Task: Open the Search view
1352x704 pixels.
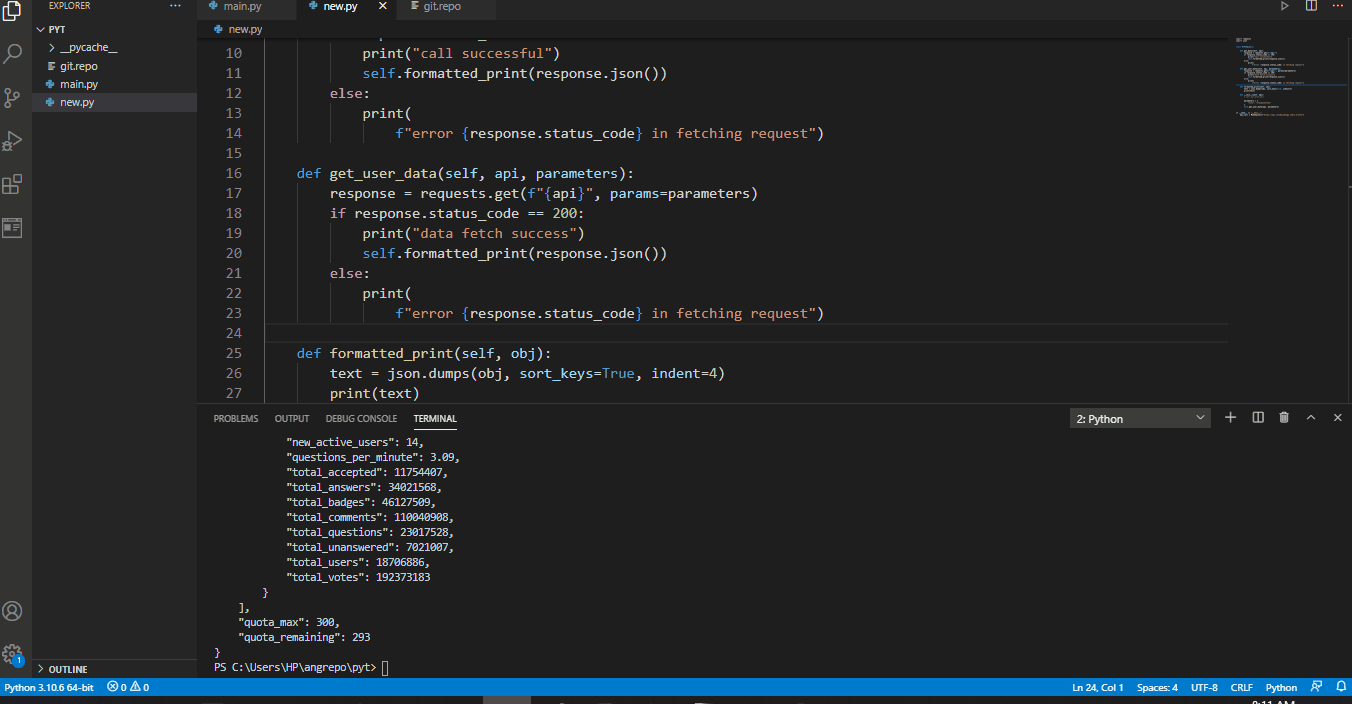Action: [x=13, y=54]
